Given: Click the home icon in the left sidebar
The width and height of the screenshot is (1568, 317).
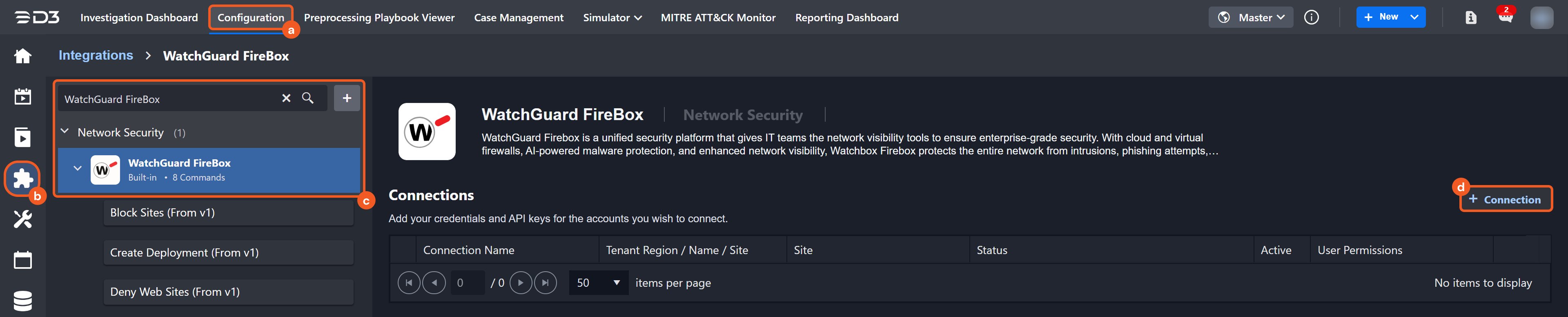Looking at the screenshot, I should pyautogui.click(x=22, y=56).
